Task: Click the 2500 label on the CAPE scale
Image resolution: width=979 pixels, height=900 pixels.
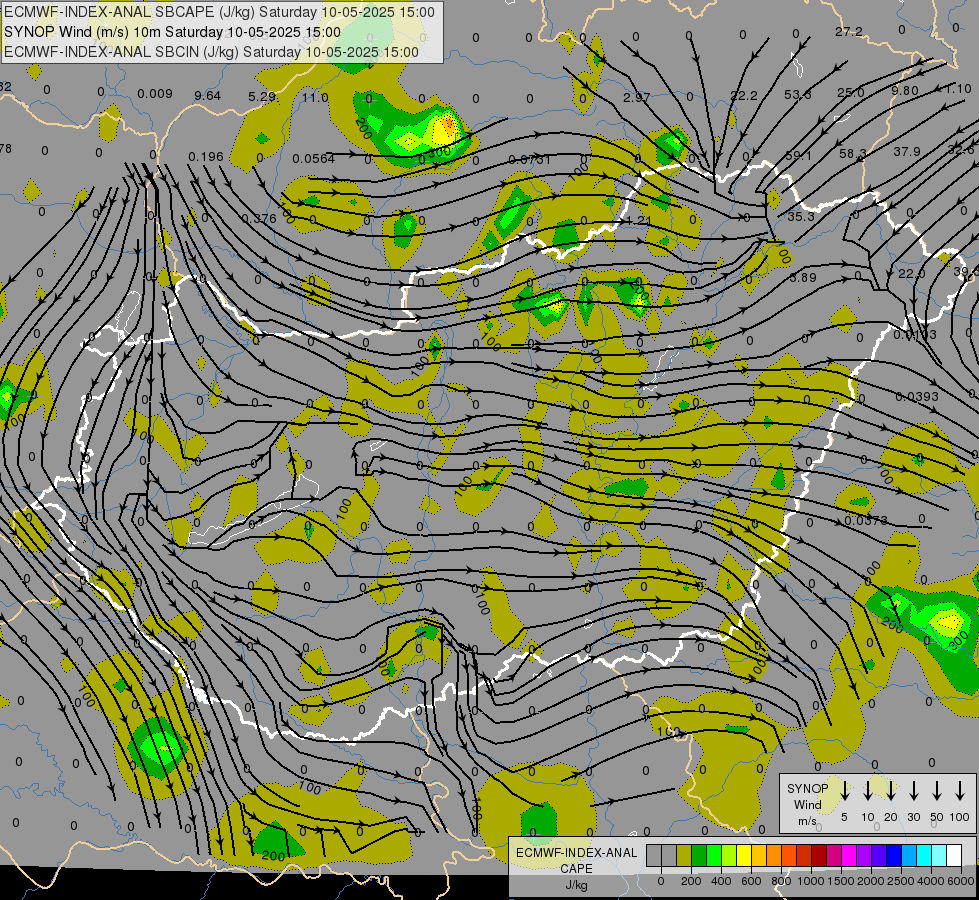Action: (x=900, y=881)
